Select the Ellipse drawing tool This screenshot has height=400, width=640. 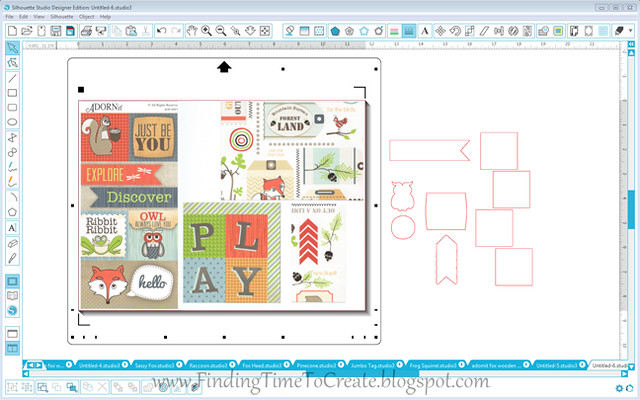coord(12,122)
